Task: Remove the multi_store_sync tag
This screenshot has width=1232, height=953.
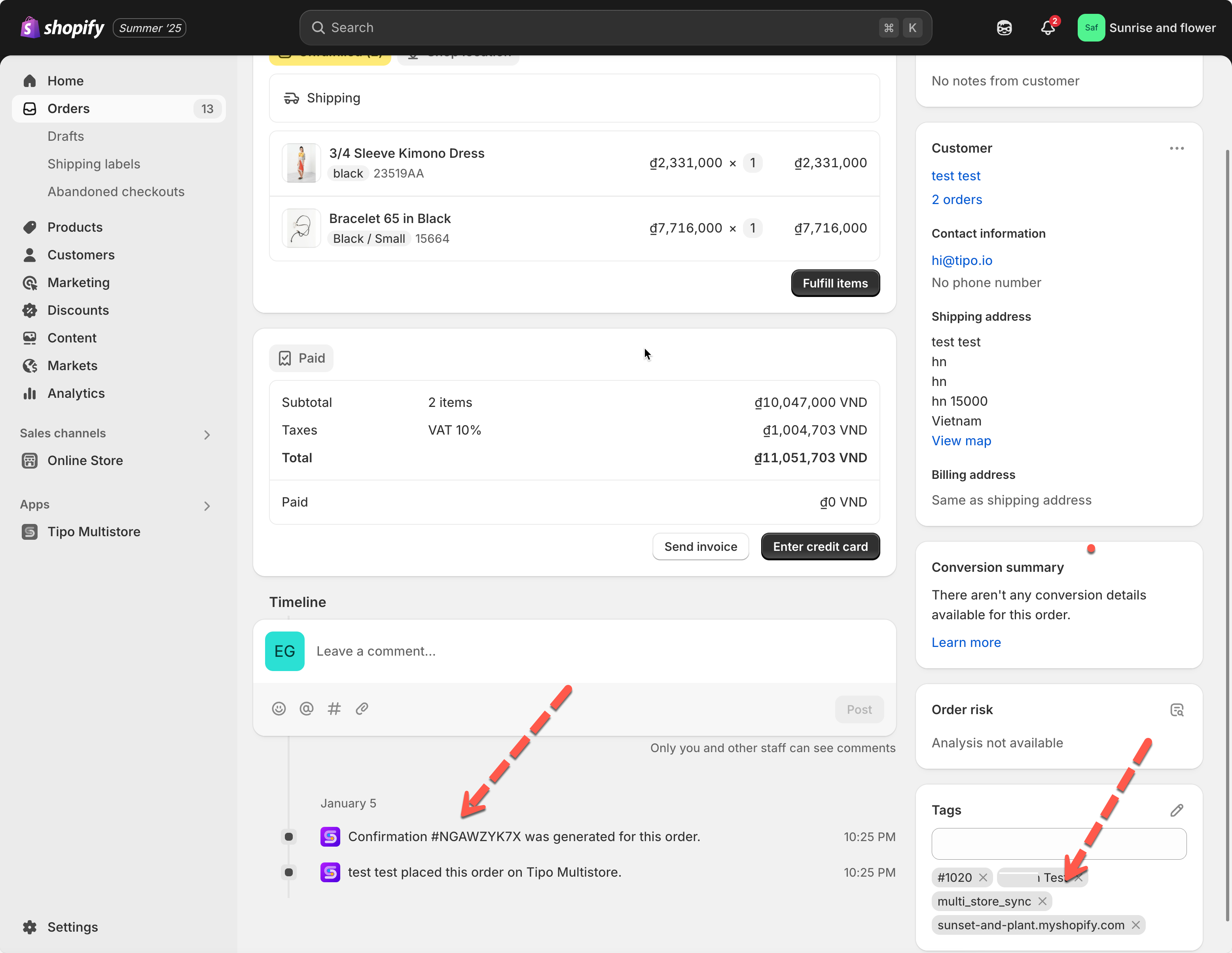Action: (1042, 901)
